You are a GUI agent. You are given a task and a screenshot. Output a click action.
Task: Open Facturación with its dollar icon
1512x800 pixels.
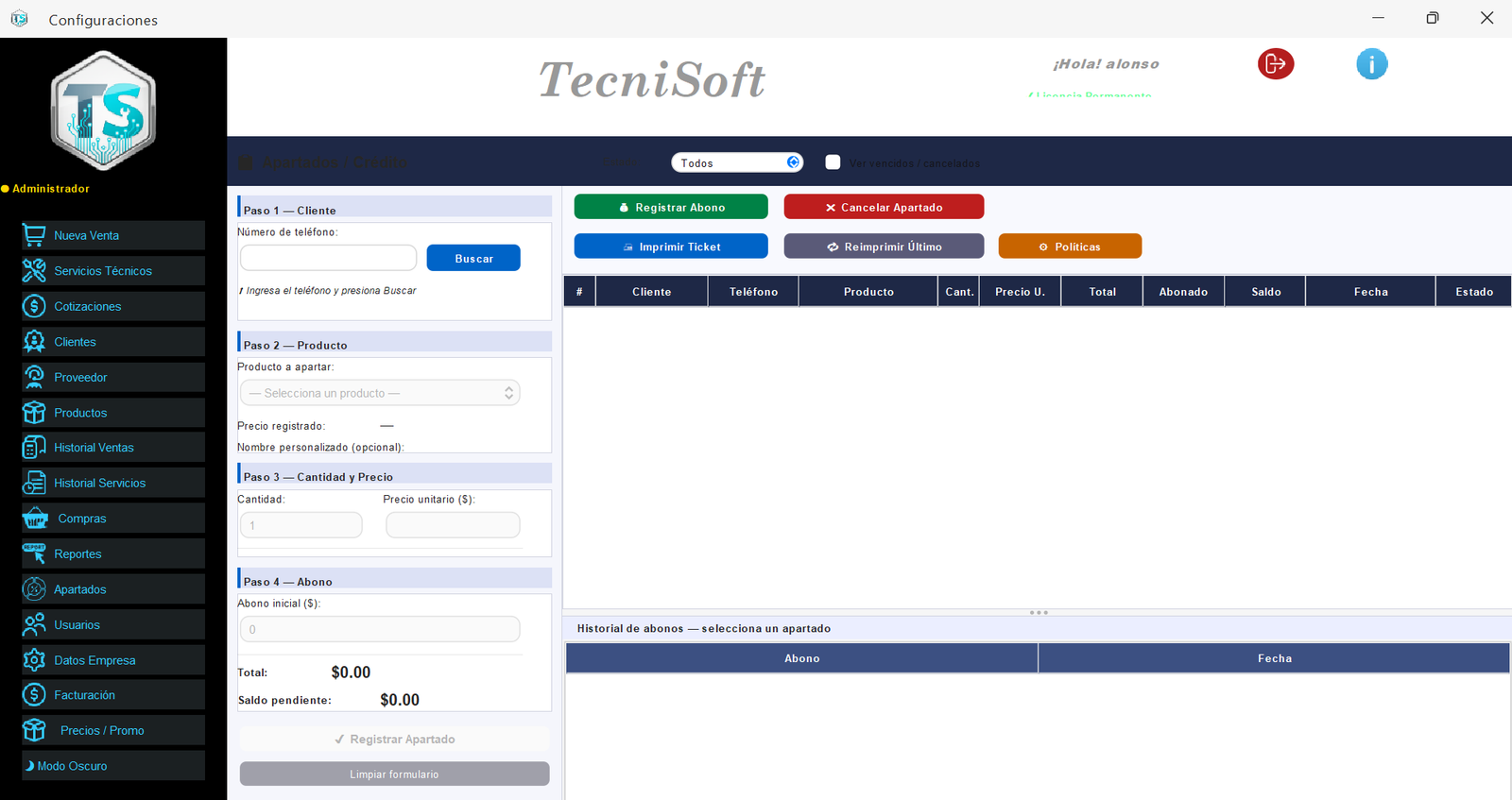pos(34,695)
